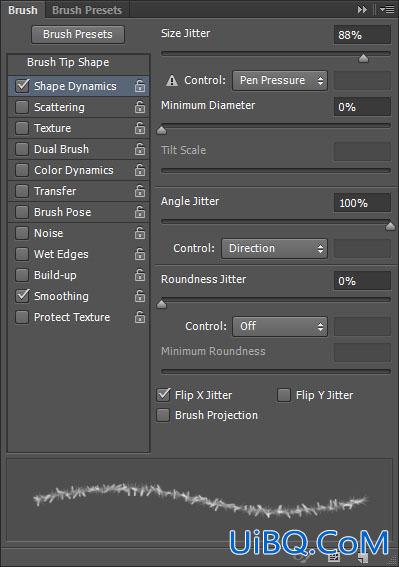The width and height of the screenshot is (399, 567).
Task: Switch to the Brush Presets tab
Action: pos(87,10)
